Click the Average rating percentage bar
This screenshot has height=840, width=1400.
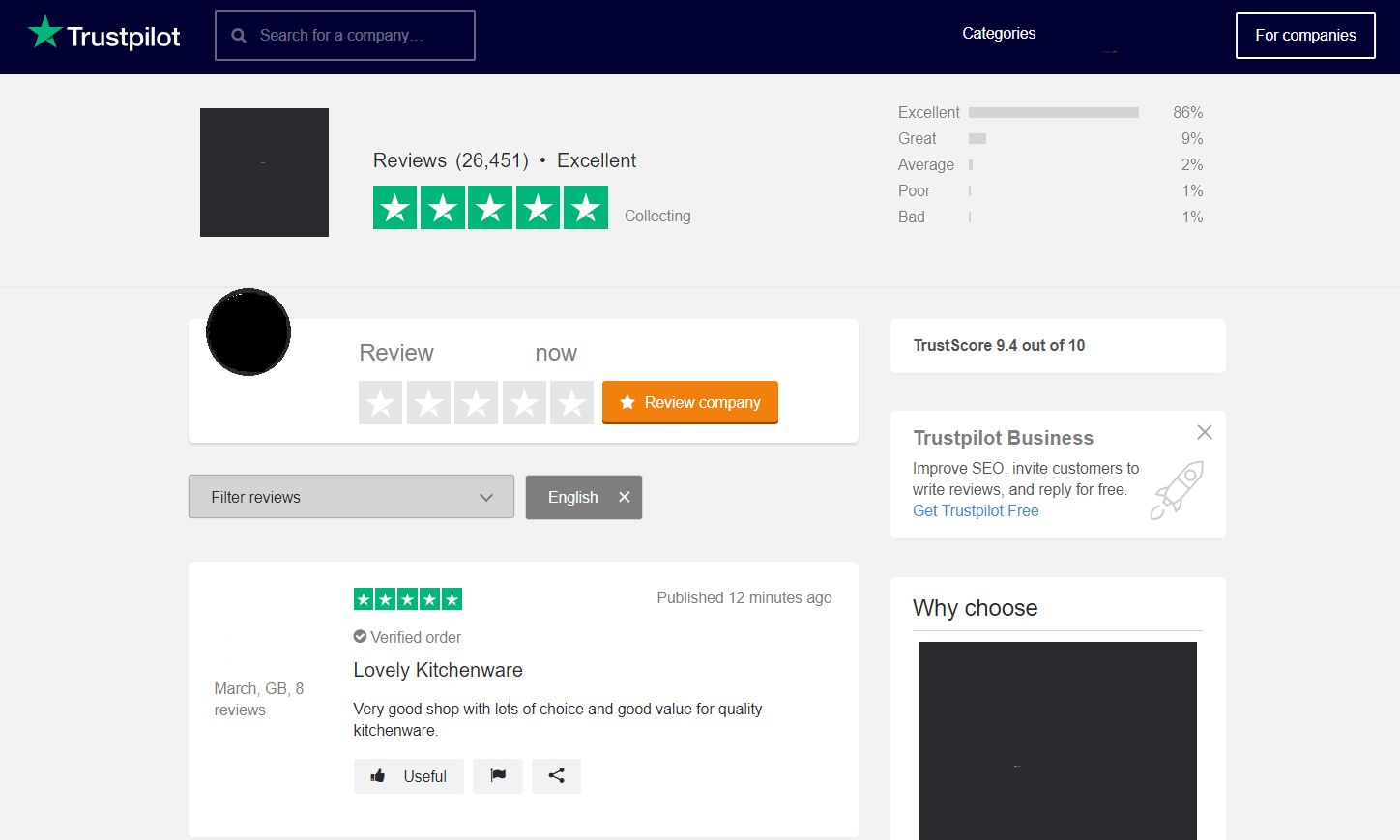(x=971, y=165)
